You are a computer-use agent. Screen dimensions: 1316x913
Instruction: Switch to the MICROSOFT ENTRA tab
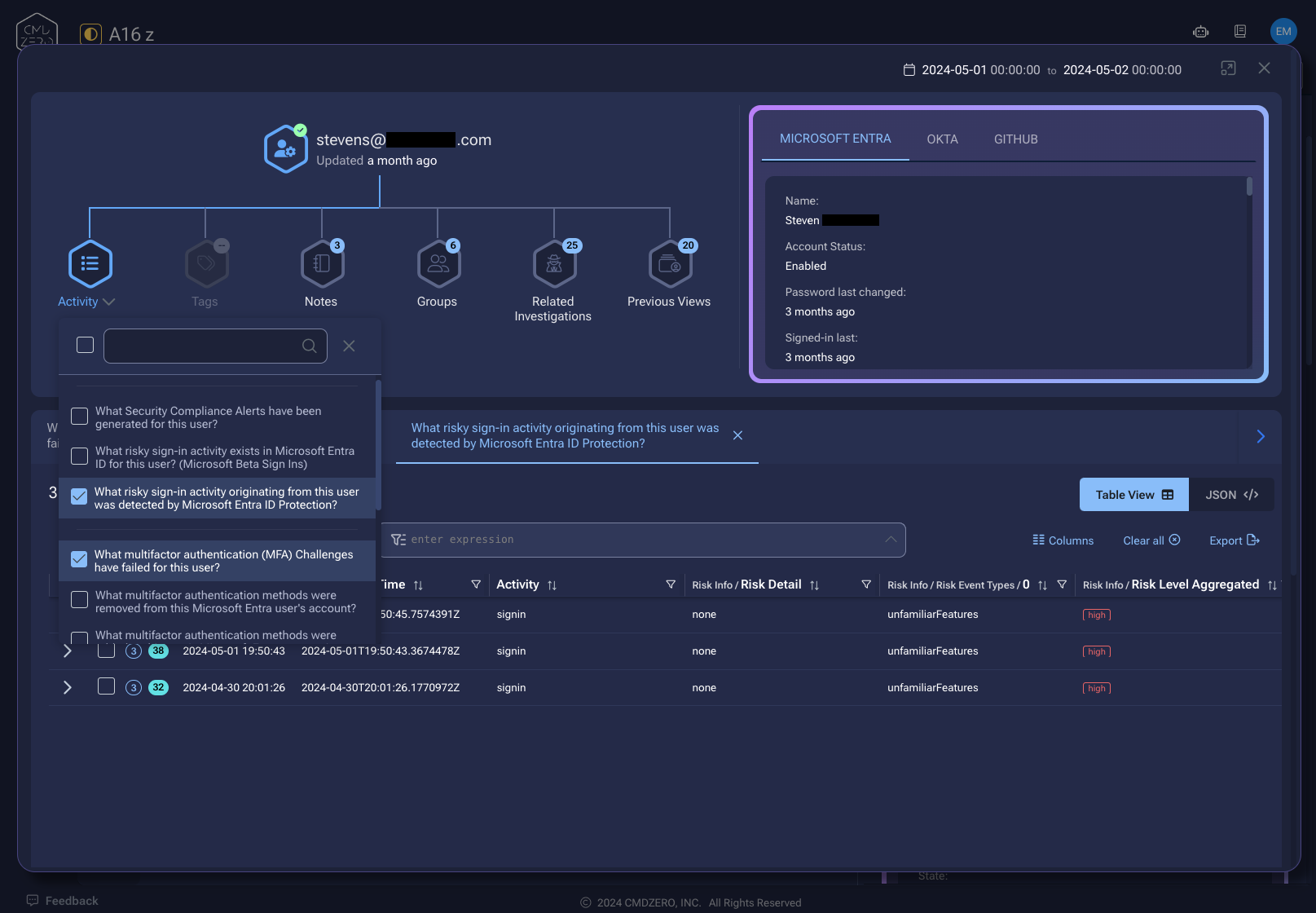point(835,139)
